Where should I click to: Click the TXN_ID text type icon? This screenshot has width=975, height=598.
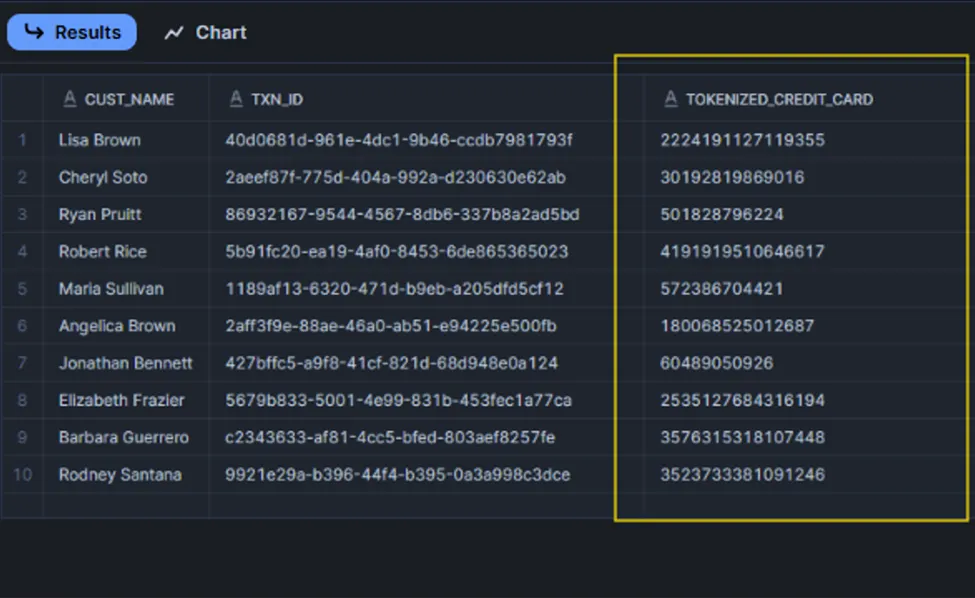(x=236, y=99)
